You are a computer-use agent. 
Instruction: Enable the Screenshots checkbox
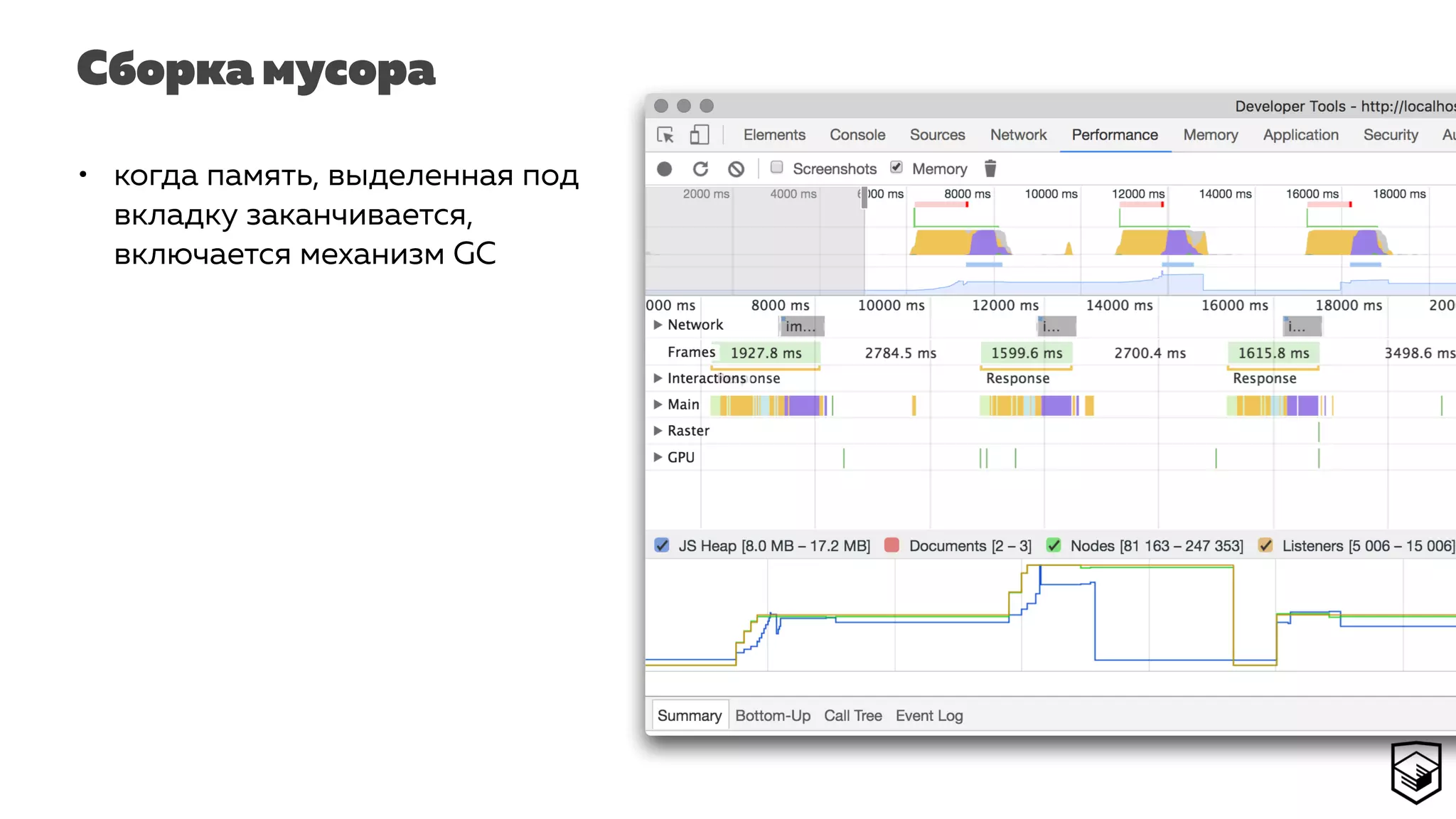[x=777, y=167]
